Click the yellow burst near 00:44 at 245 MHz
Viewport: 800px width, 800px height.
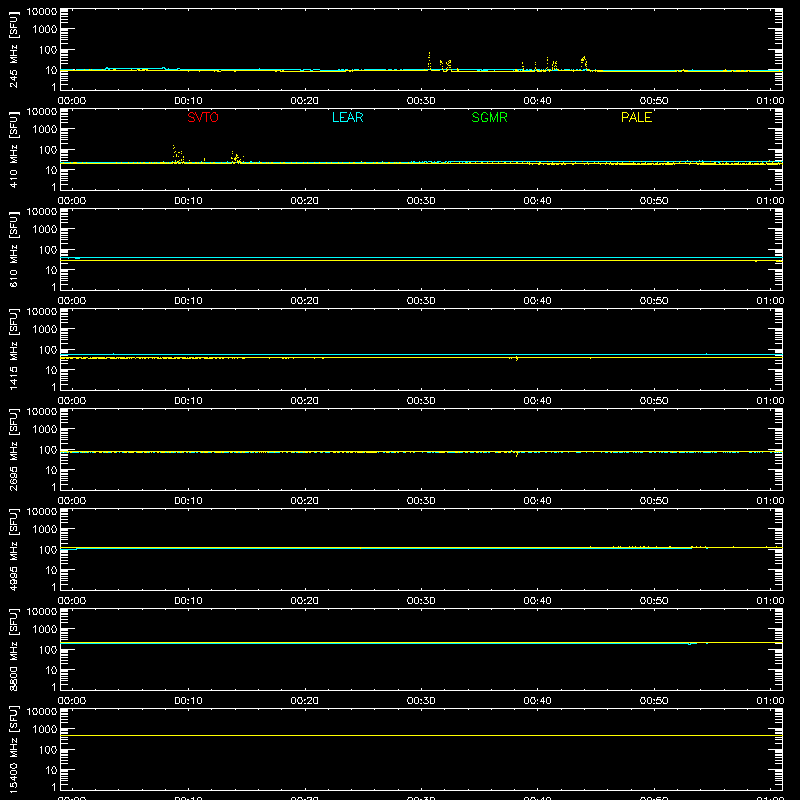pyautogui.click(x=584, y=63)
